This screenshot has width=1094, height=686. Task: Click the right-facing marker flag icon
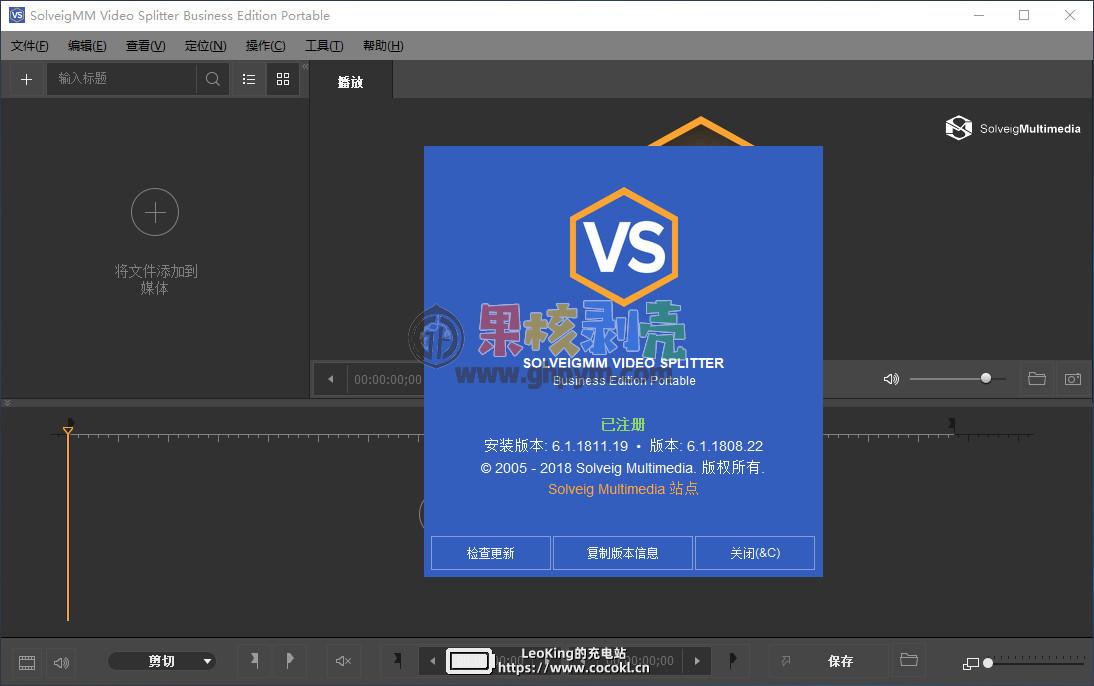[x=290, y=659]
